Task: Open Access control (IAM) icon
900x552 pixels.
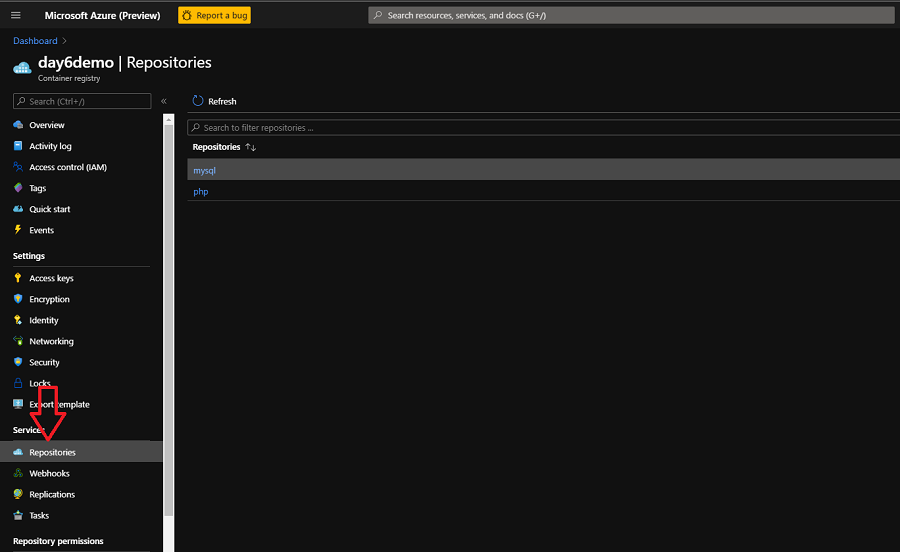Action: (18, 167)
